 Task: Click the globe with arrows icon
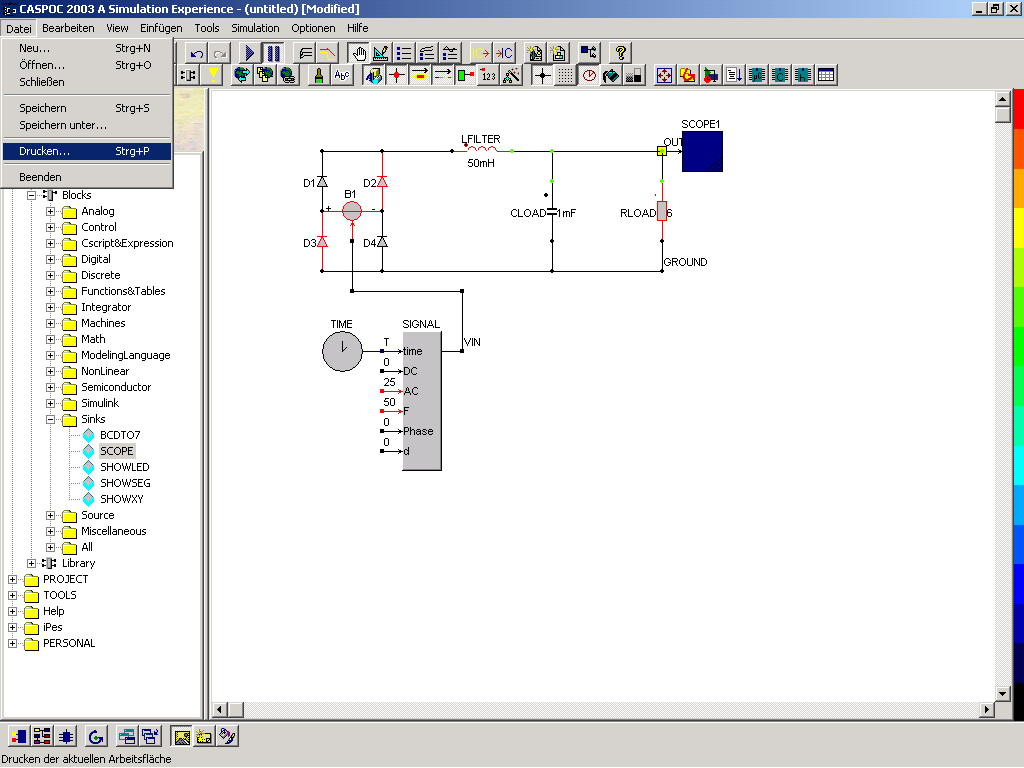click(x=242, y=76)
